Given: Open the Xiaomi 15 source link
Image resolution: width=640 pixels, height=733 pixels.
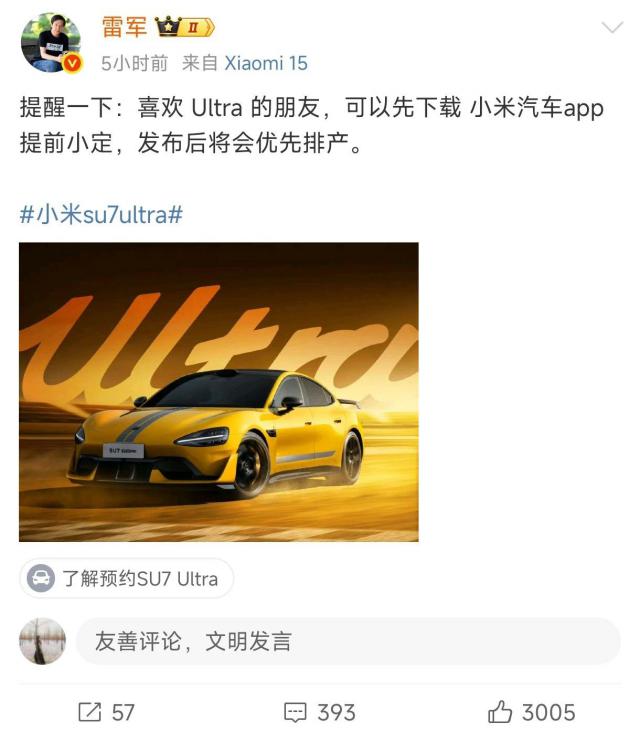Looking at the screenshot, I should (x=266, y=63).
